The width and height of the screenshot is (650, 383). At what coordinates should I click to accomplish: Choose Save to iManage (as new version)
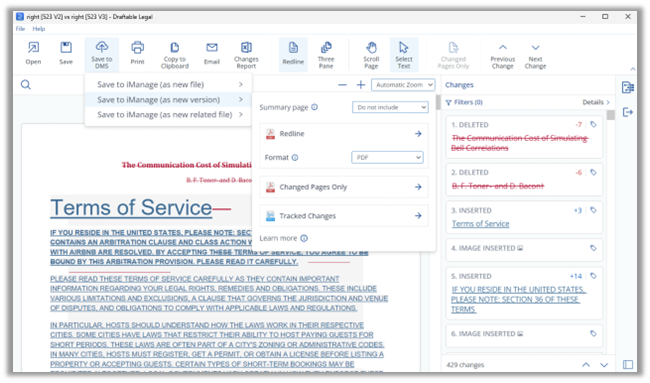pos(168,100)
